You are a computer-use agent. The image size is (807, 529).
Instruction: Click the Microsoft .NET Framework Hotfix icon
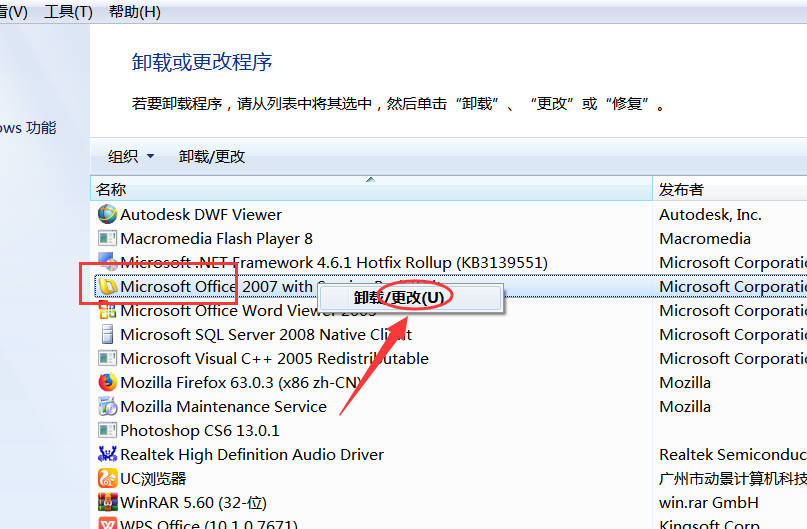pos(108,262)
